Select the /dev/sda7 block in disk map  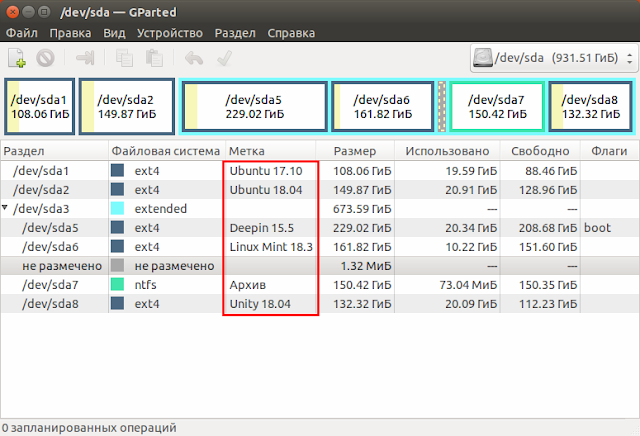tap(497, 107)
